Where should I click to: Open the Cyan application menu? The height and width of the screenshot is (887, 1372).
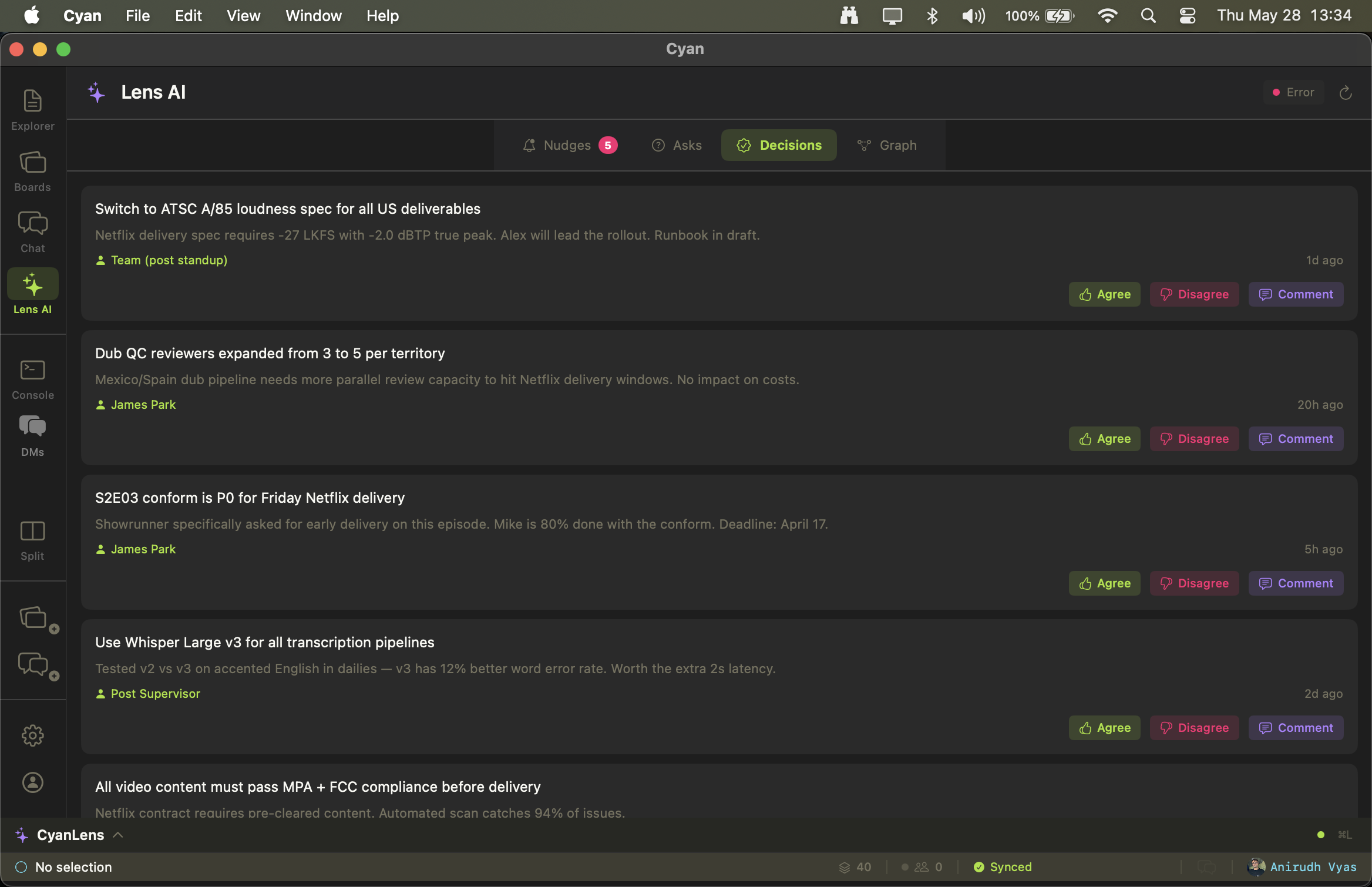(82, 16)
